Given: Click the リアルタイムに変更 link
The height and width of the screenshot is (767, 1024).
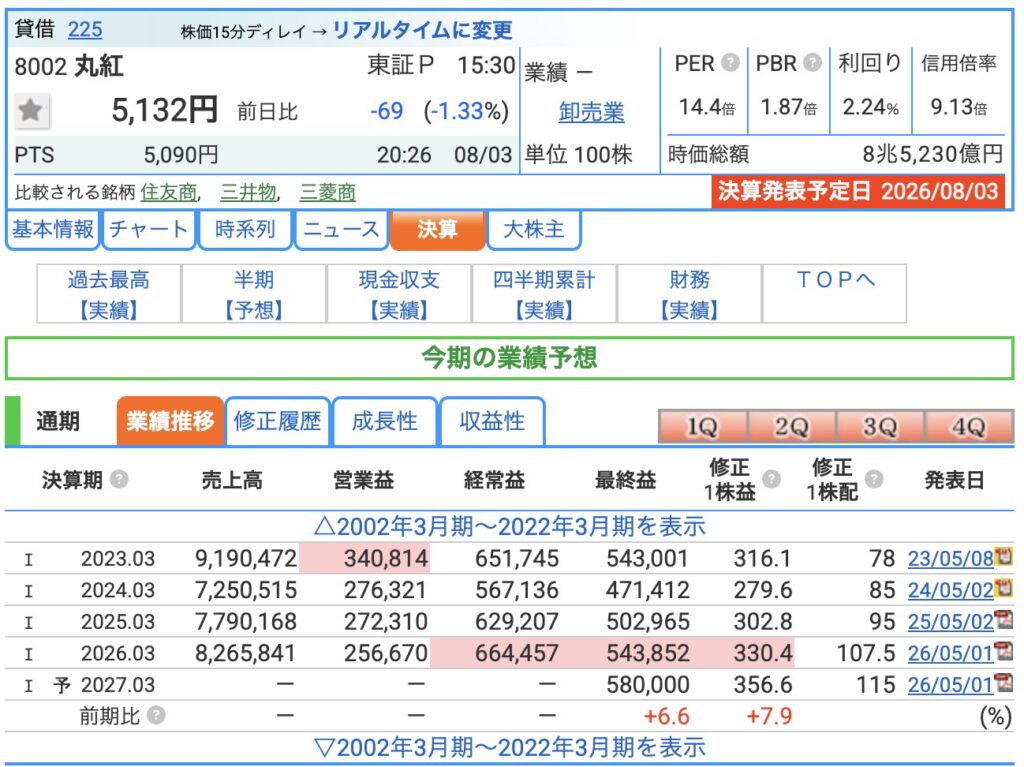Looking at the screenshot, I should click(x=423, y=30).
